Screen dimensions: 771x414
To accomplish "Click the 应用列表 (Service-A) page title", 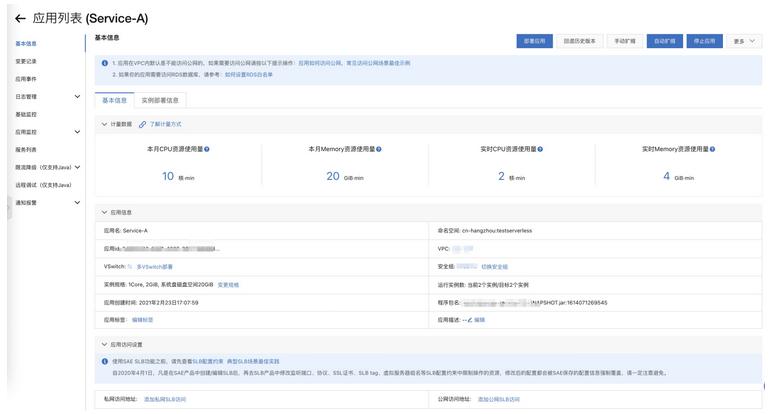I will [90, 19].
